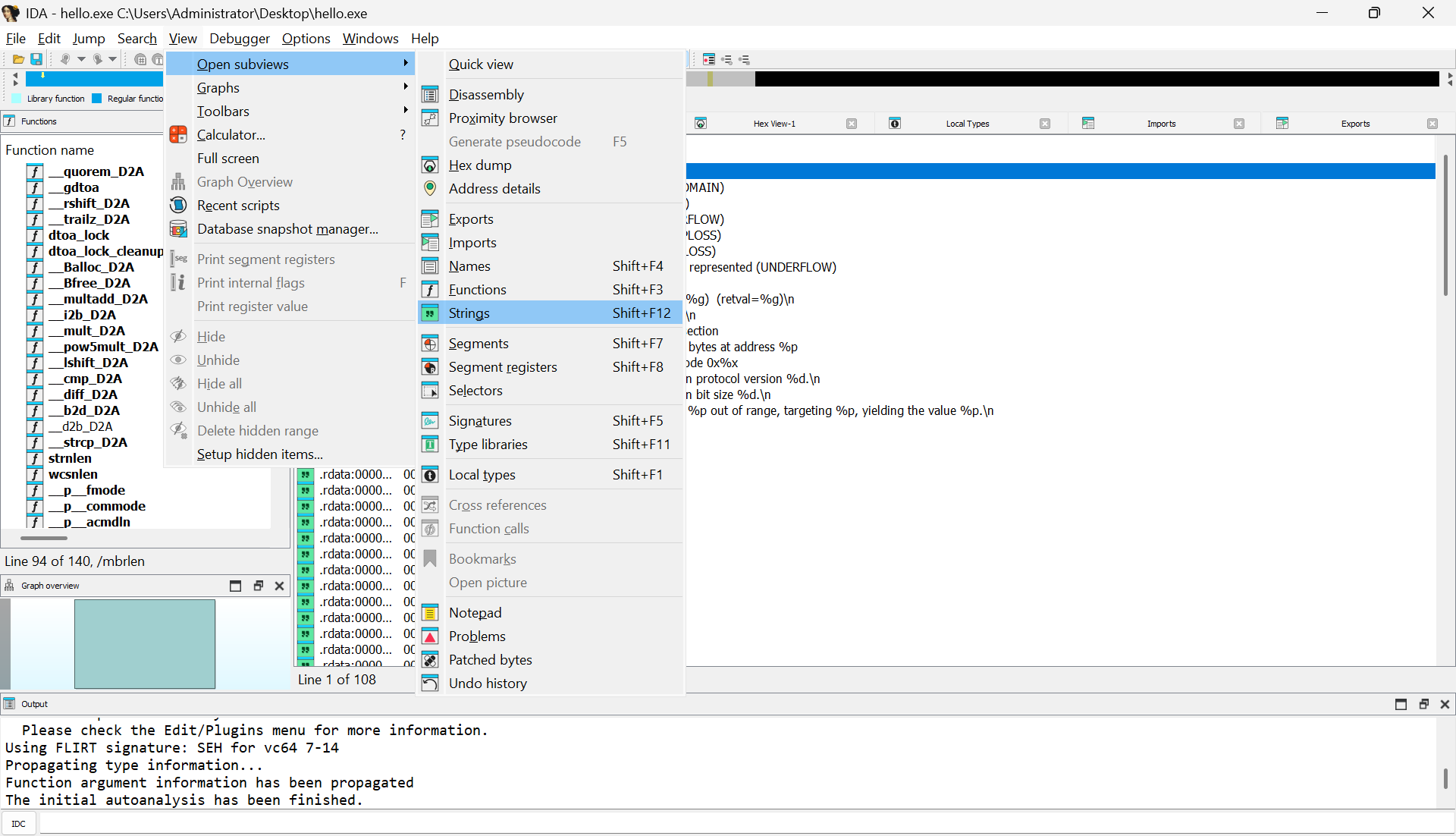Open the Problems list view
Screen dimensions: 1456x836
tap(476, 636)
